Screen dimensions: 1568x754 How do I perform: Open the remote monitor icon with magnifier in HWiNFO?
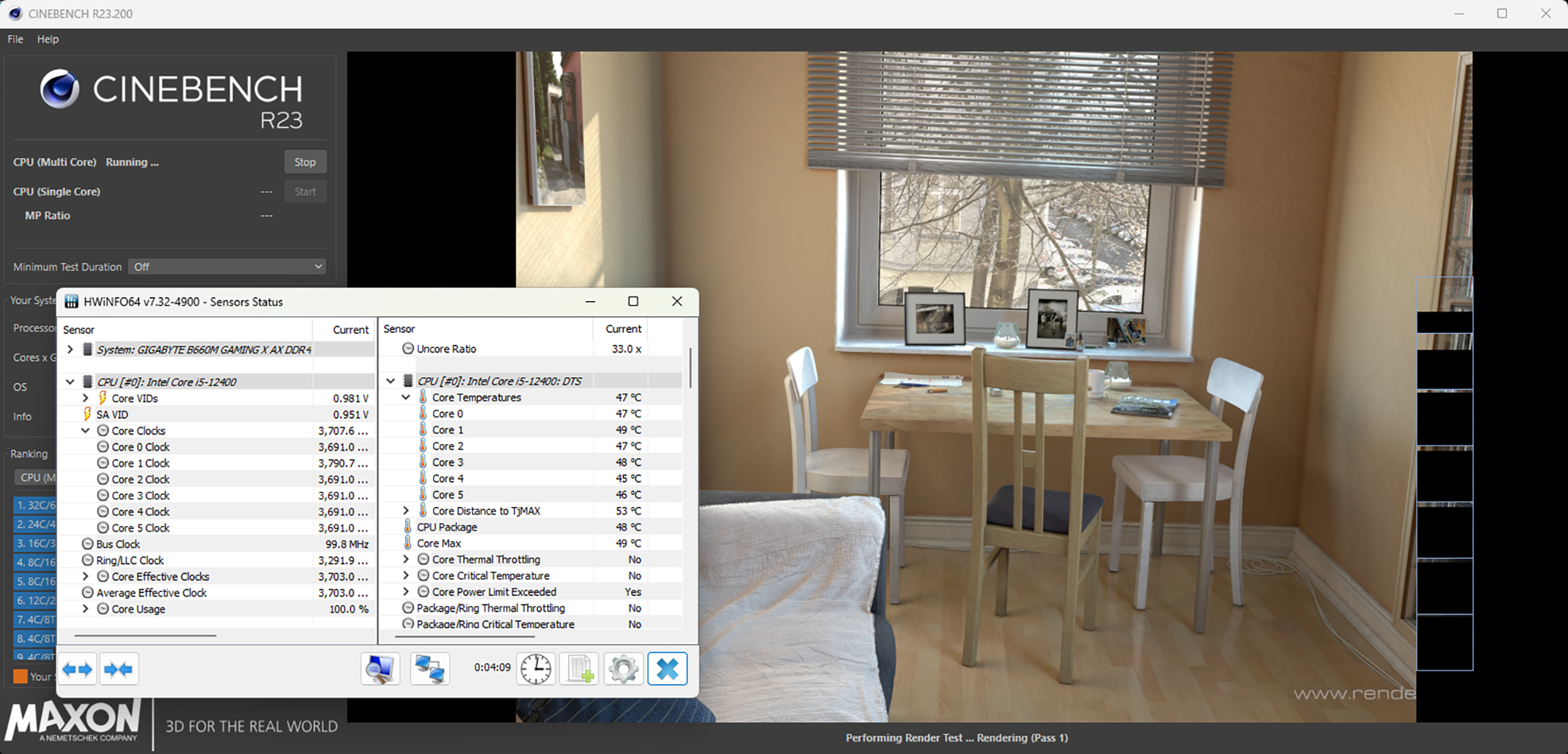(380, 669)
